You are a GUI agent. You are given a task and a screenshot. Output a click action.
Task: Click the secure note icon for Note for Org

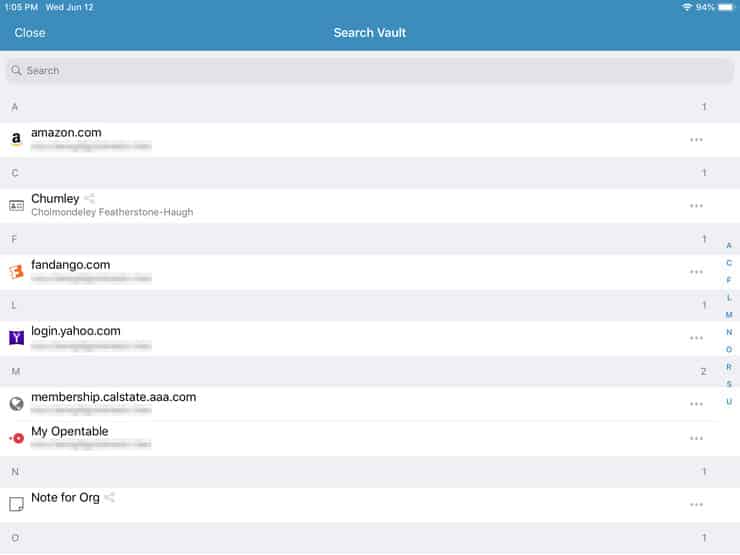[x=17, y=505]
